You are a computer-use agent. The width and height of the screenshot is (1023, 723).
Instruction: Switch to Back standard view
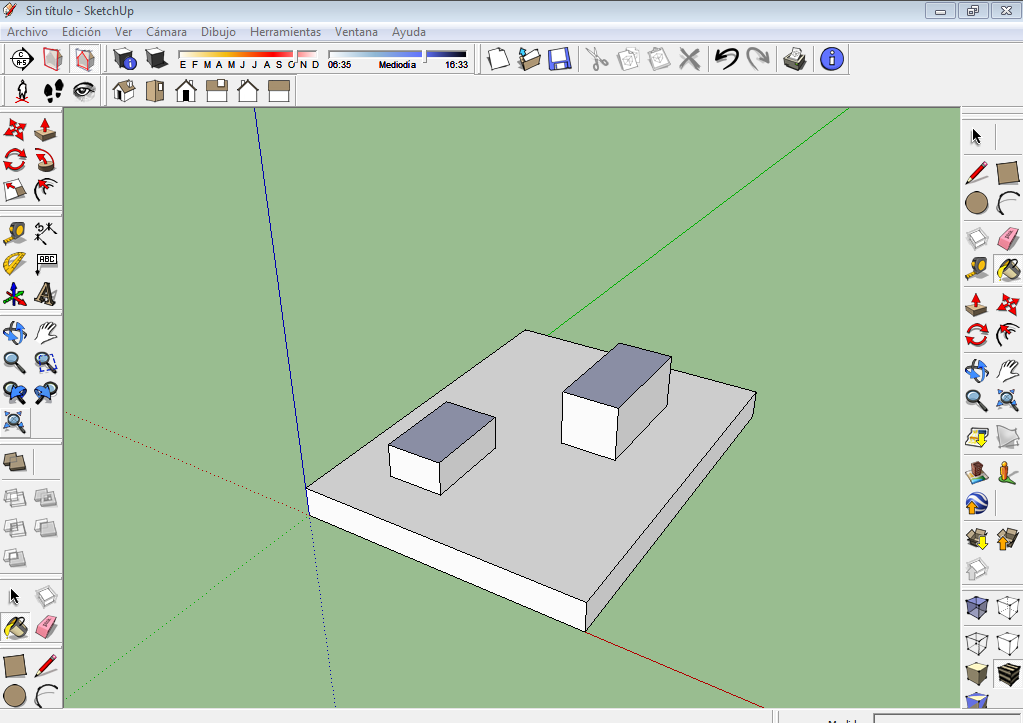248,91
